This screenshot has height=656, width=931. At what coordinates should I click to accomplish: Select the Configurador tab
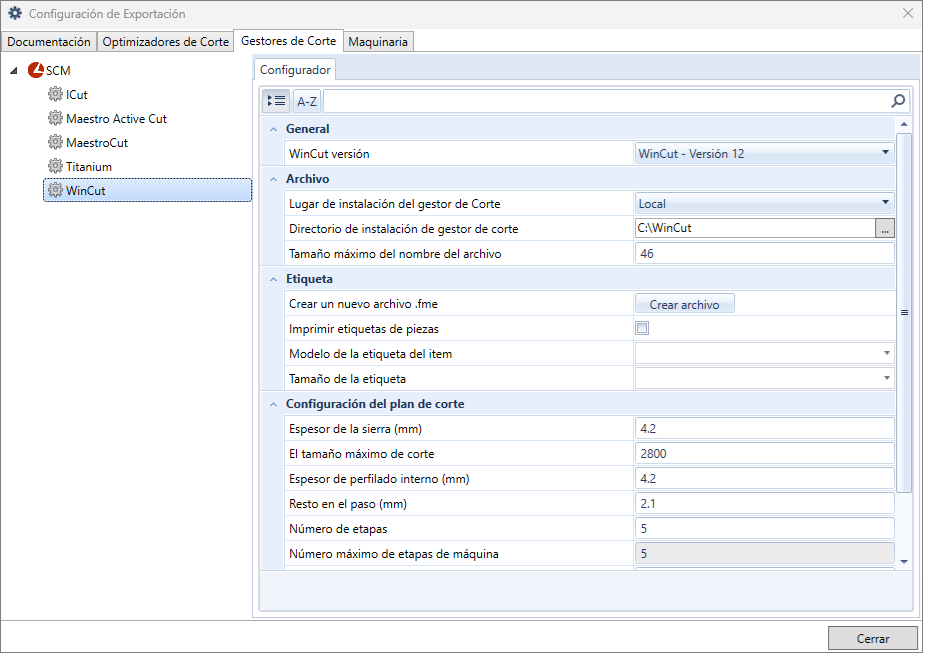[295, 69]
